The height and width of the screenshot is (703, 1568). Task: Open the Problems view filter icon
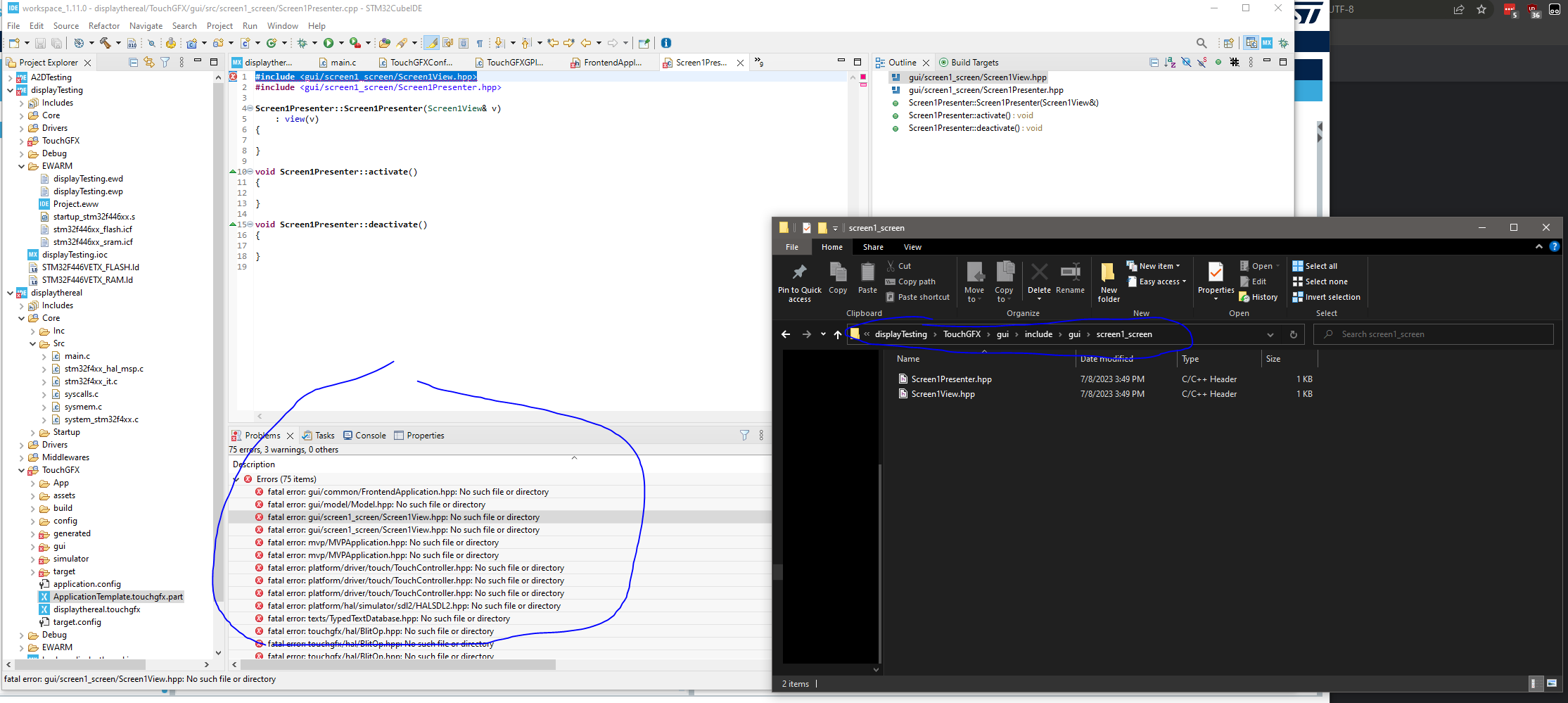pyautogui.click(x=744, y=436)
